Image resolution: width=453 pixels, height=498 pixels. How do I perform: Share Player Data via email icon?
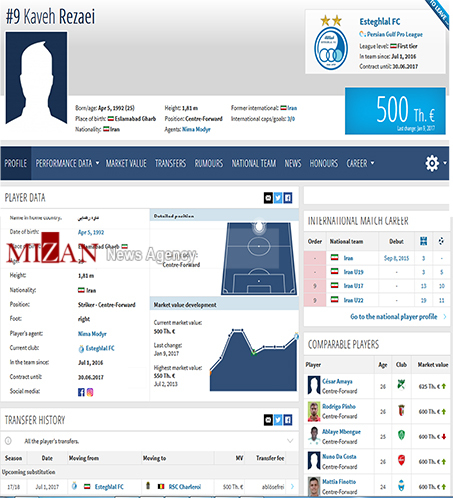pyautogui.click(x=268, y=198)
